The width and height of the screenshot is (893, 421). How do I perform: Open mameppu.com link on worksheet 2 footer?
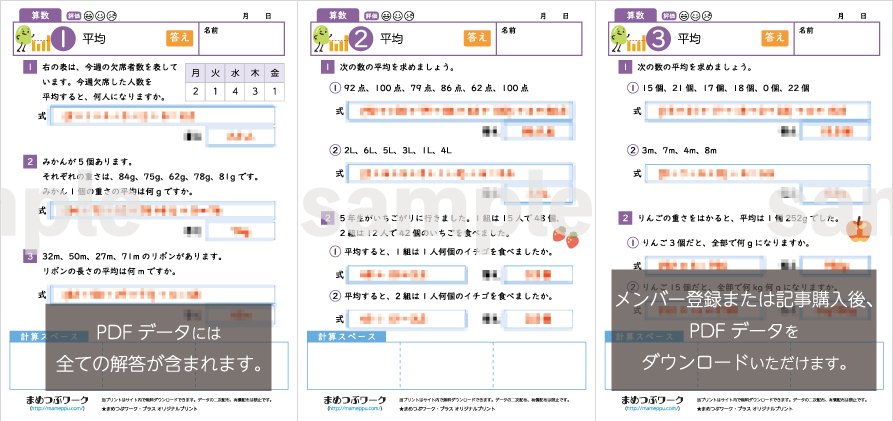pos(354,409)
